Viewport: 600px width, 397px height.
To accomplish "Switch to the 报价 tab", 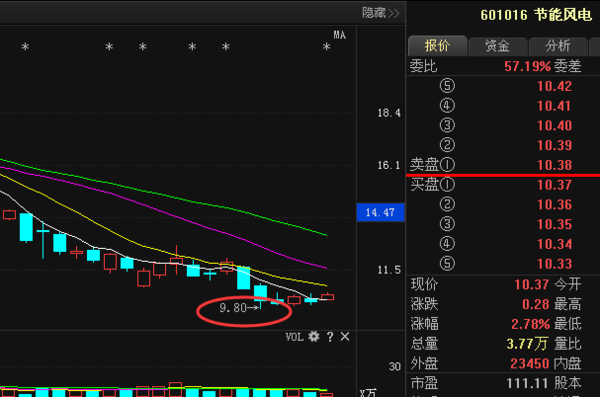I will [437, 46].
